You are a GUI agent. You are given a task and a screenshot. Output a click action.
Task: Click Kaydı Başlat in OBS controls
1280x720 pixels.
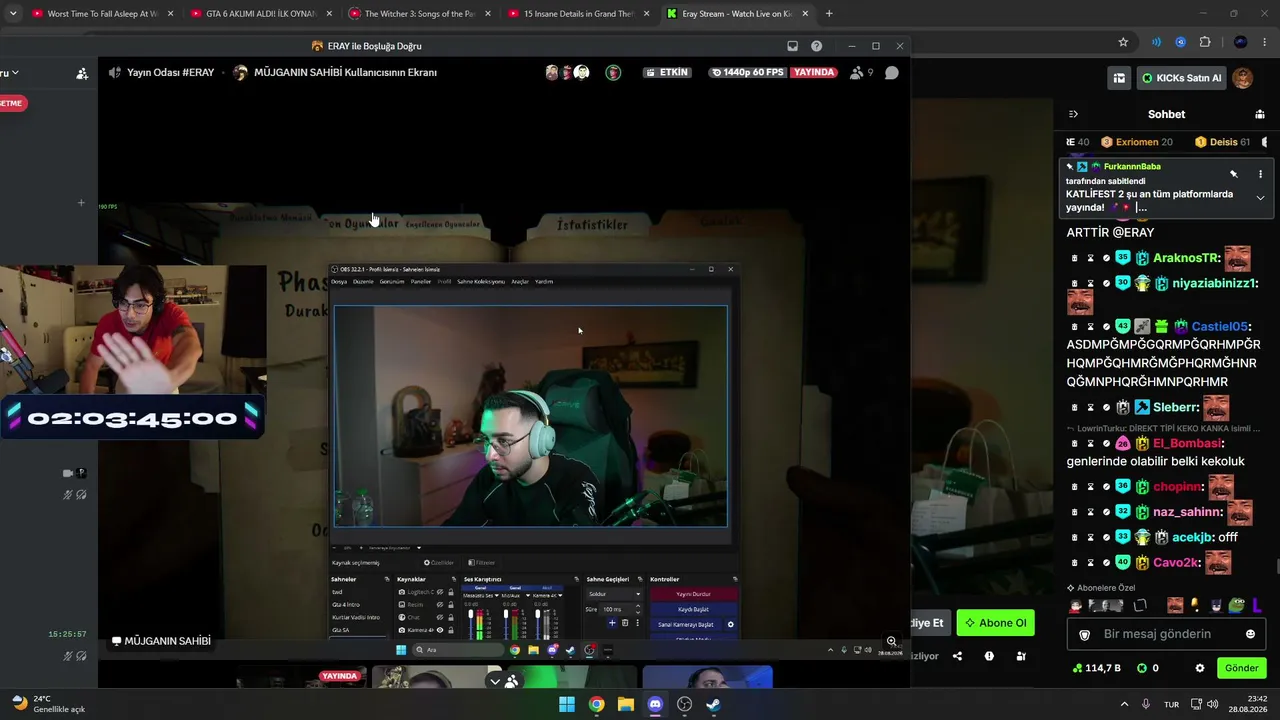694,609
